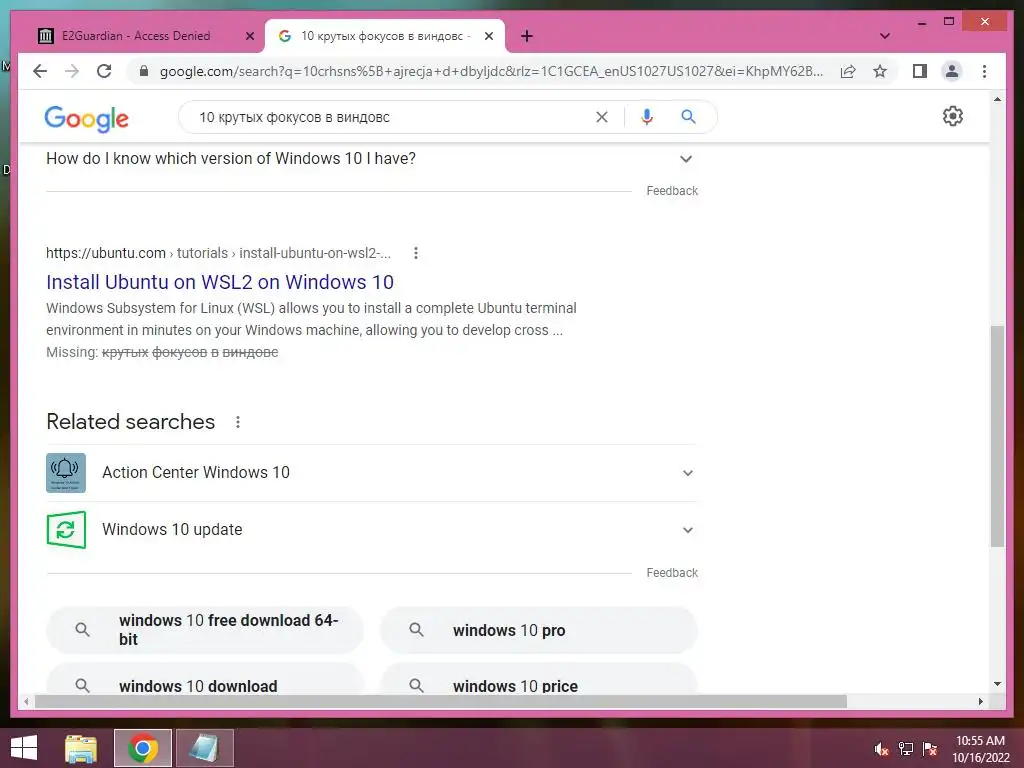The height and width of the screenshot is (768, 1024).
Task: Select the '10 крутых фокусов в виндовс' tab
Action: (x=385, y=37)
